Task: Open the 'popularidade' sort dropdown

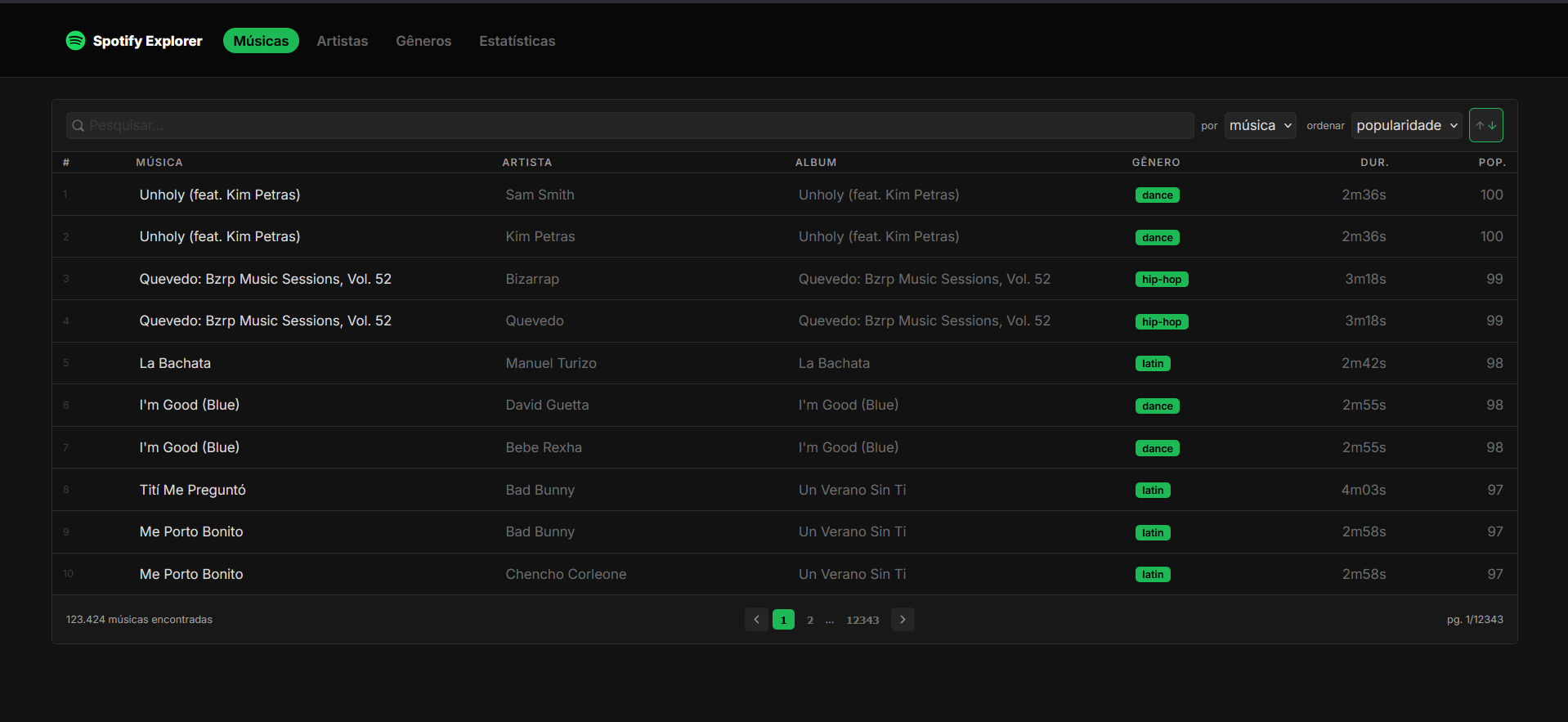Action: (1406, 125)
